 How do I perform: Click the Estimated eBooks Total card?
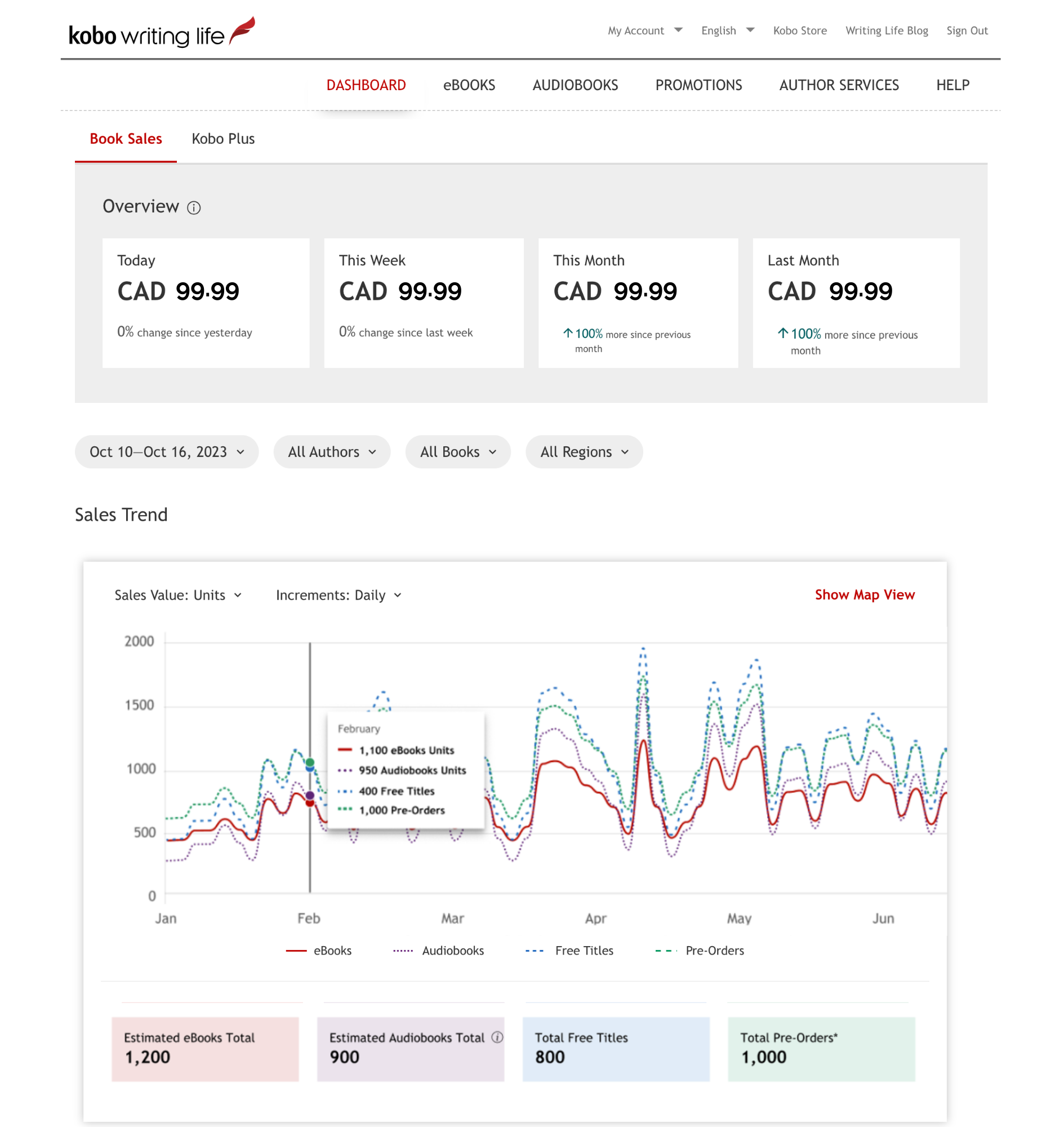[x=205, y=1049]
